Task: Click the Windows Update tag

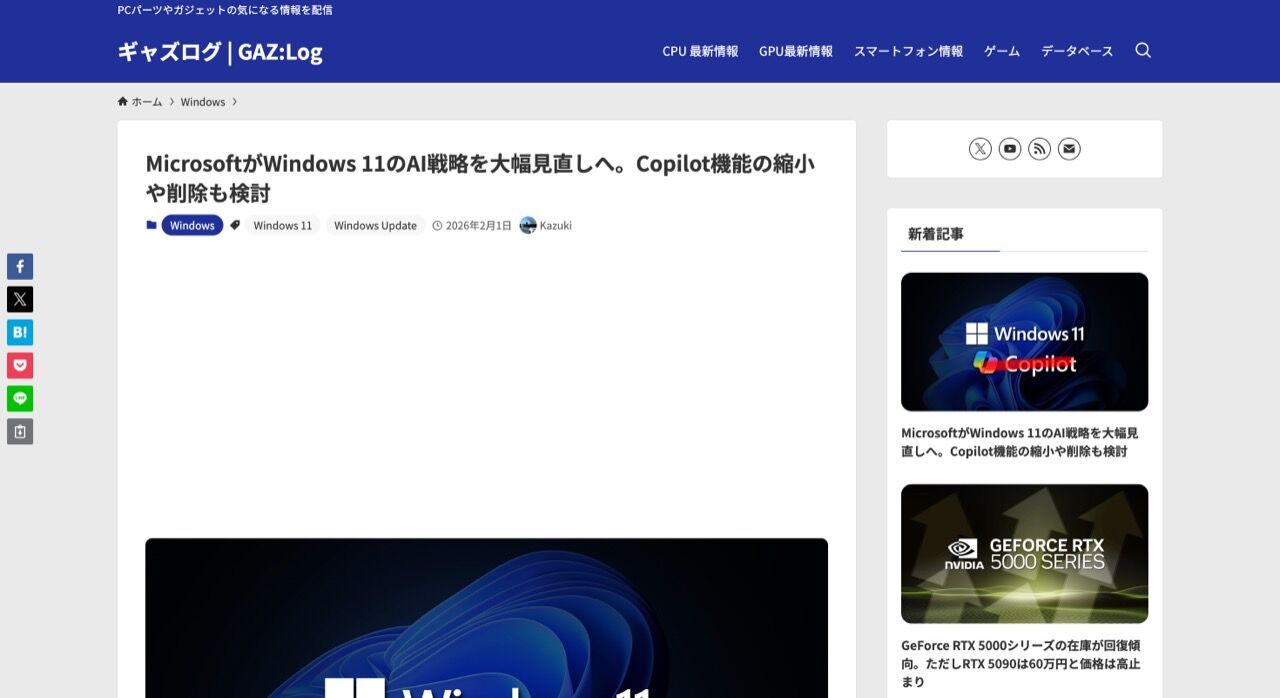Action: tap(375, 225)
